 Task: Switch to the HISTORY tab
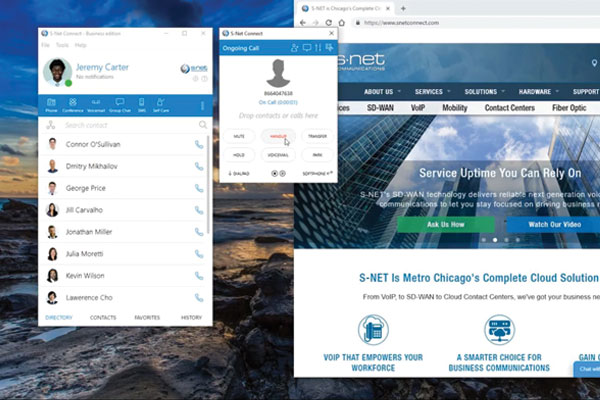[191, 317]
